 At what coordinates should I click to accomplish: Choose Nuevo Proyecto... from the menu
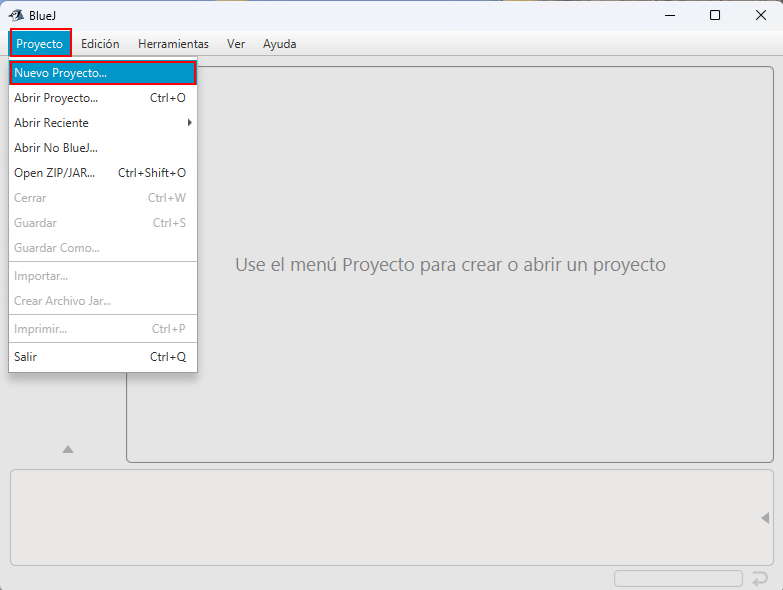(x=103, y=73)
